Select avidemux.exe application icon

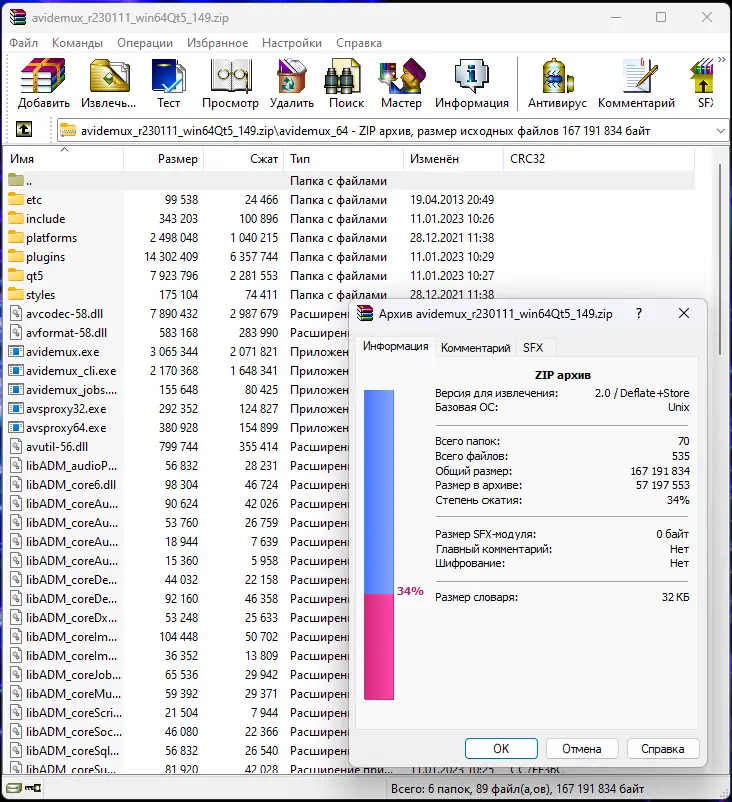[16, 351]
